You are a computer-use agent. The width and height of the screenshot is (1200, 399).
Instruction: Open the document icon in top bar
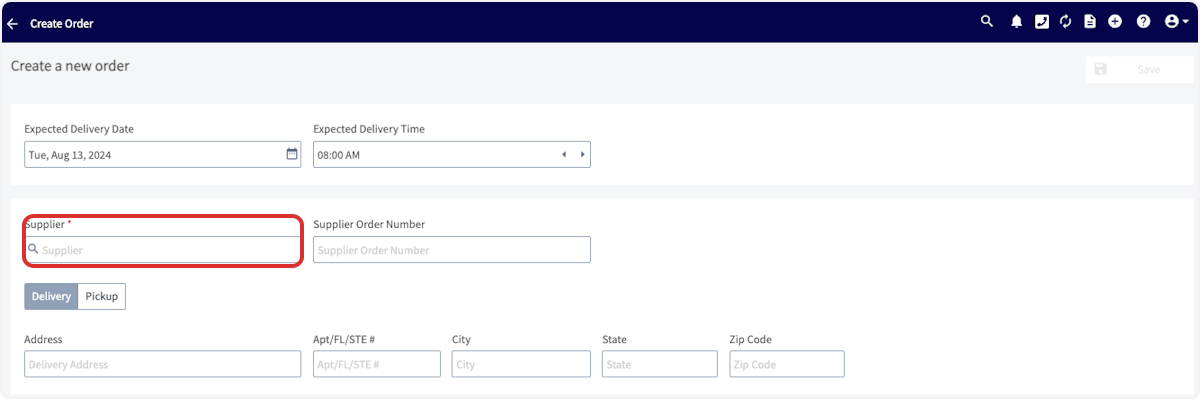tap(1090, 21)
